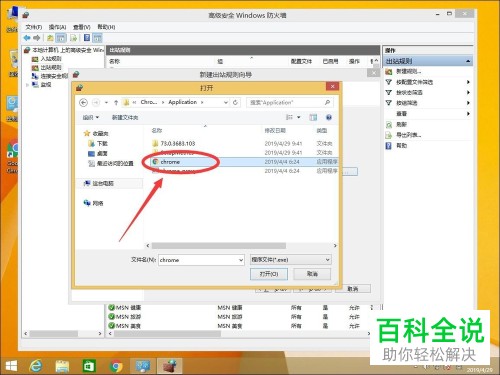Open the 下载 (Downloads) folder in sidebar

(x=98, y=143)
